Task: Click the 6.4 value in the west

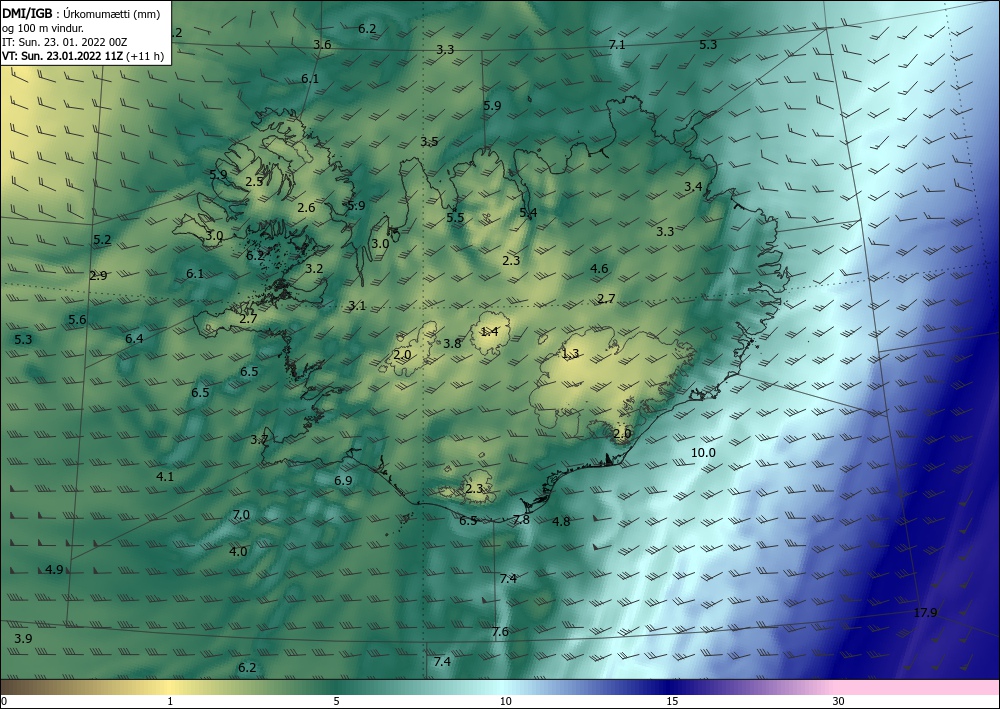Action: [x=134, y=339]
